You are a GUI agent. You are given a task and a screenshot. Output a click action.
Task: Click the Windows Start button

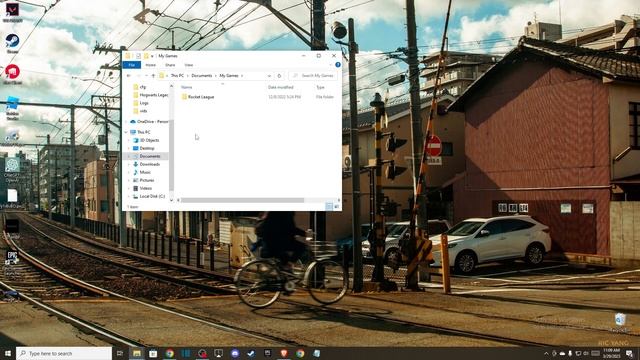(x=8, y=353)
